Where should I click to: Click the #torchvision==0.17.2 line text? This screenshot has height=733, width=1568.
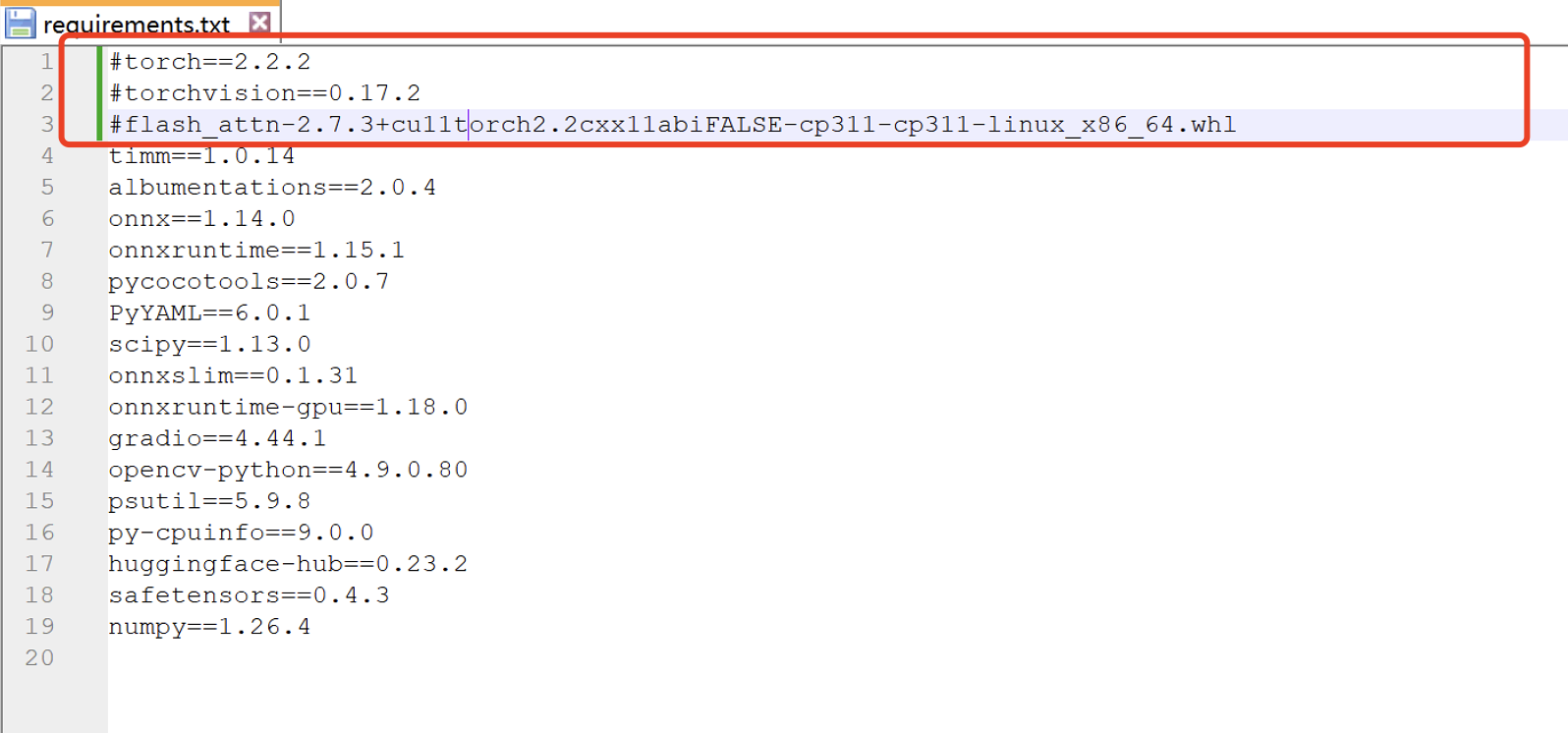pos(264,93)
